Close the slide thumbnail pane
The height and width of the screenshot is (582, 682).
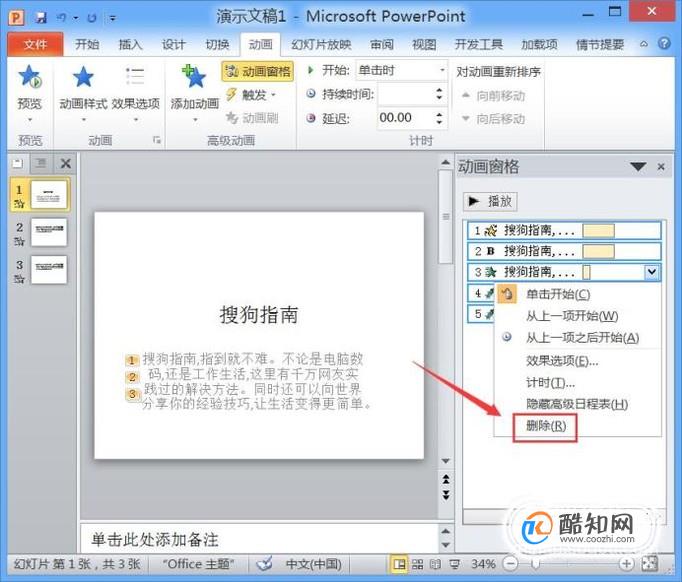tap(66, 164)
